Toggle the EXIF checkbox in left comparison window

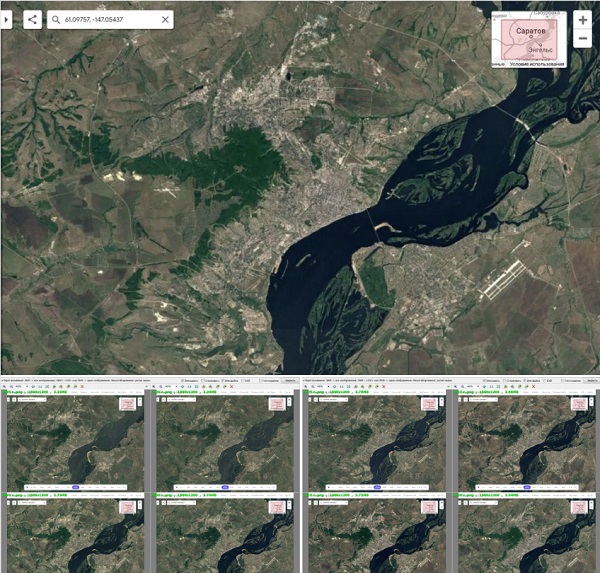243,380
